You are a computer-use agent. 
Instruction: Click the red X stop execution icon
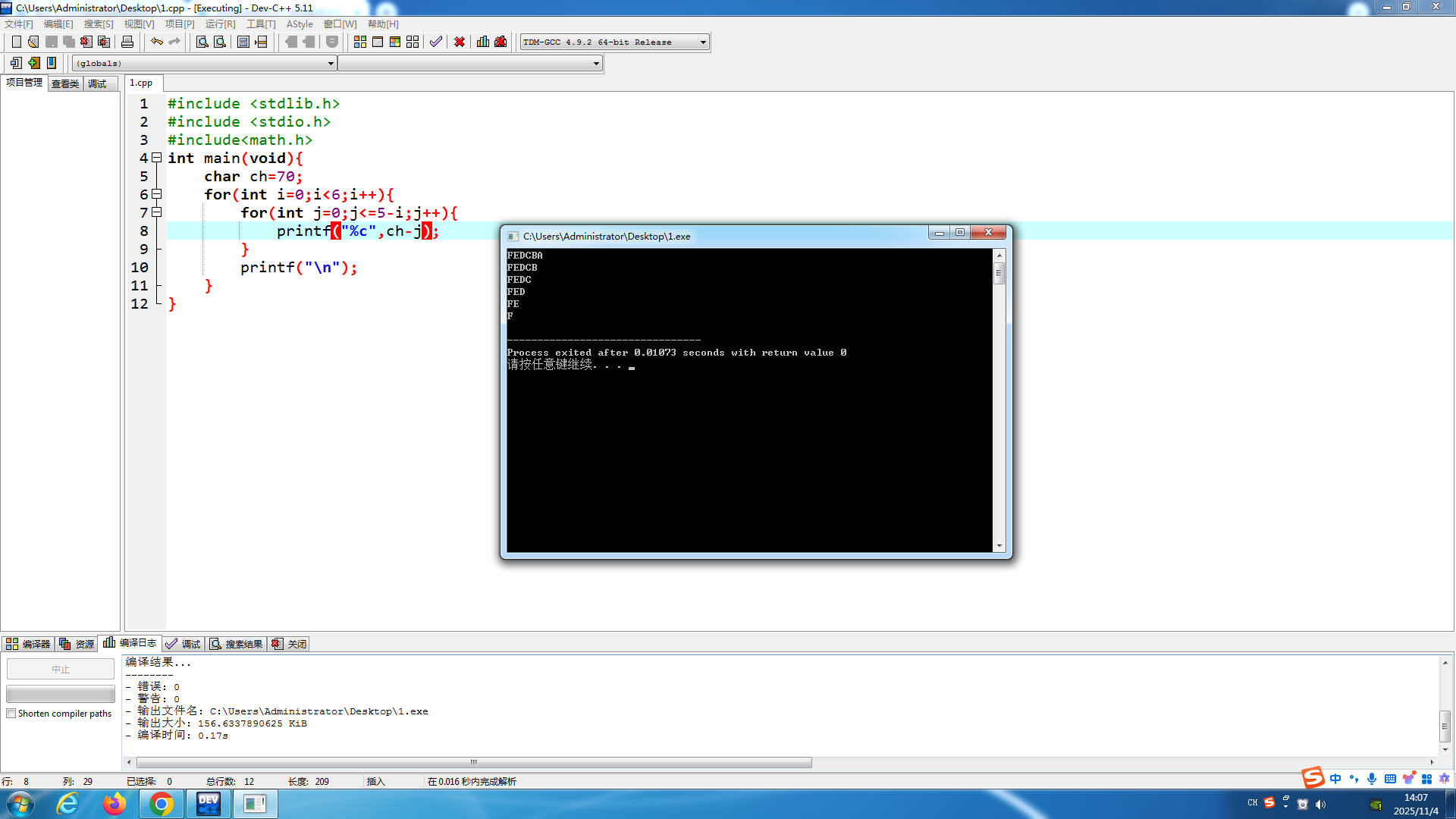pyautogui.click(x=460, y=42)
